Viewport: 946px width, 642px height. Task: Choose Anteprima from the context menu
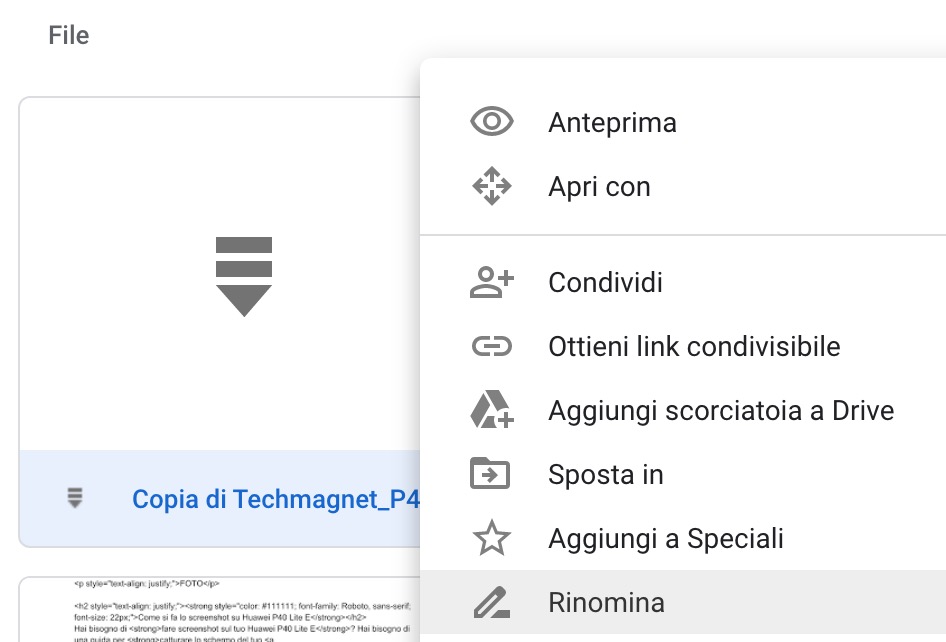(x=612, y=123)
